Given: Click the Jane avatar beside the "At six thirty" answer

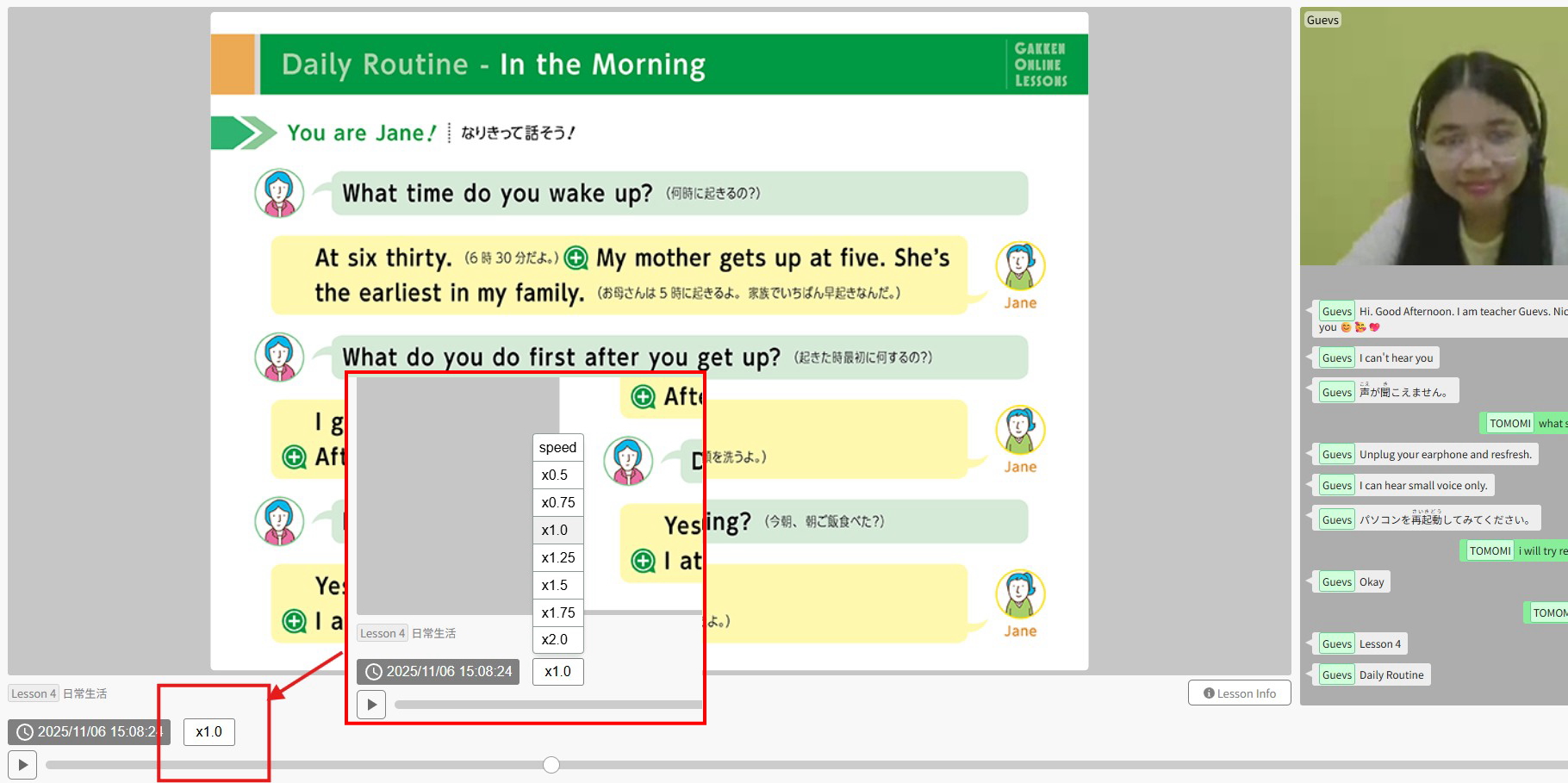Looking at the screenshot, I should click(x=1020, y=266).
